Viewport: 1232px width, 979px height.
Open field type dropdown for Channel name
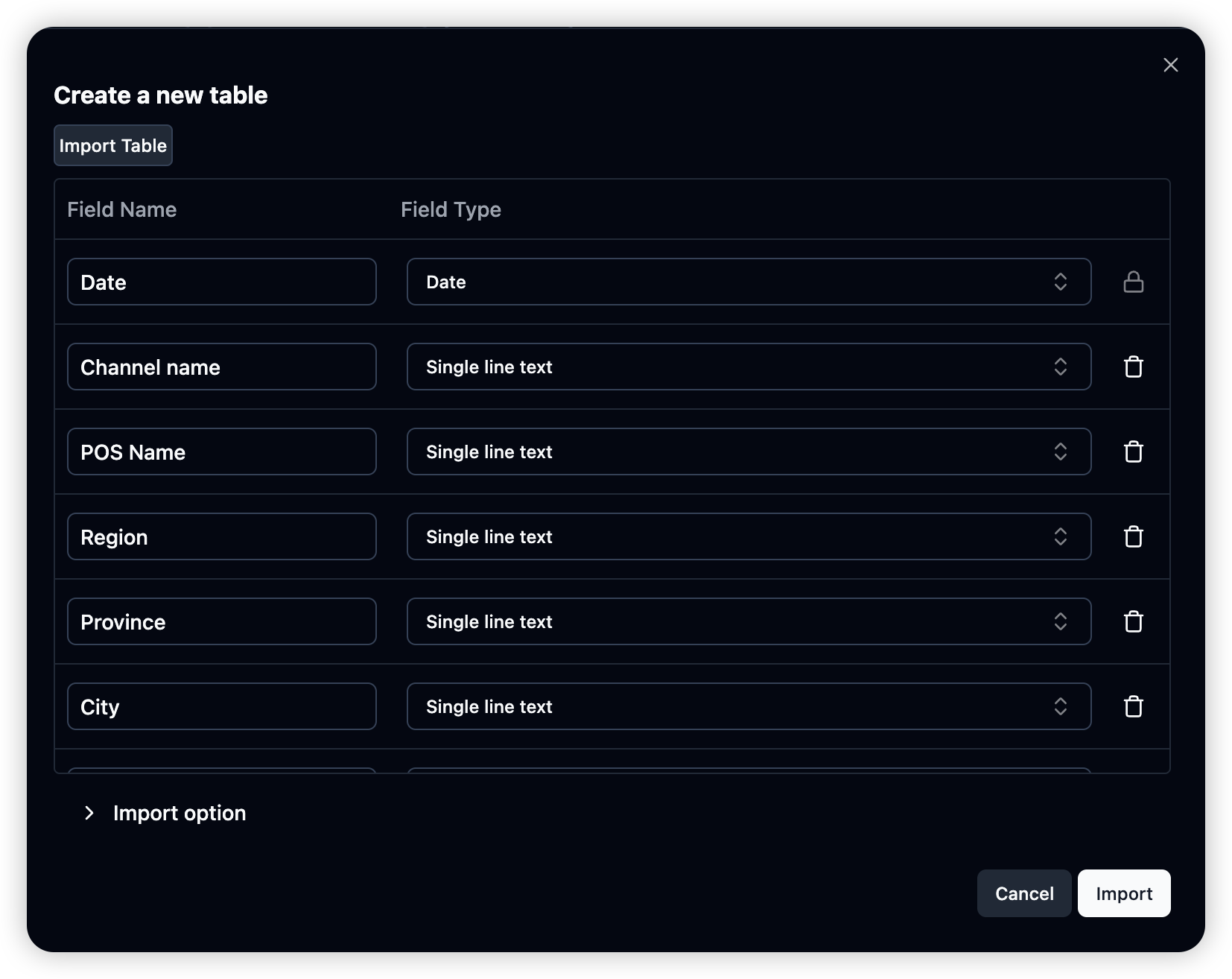coord(749,367)
